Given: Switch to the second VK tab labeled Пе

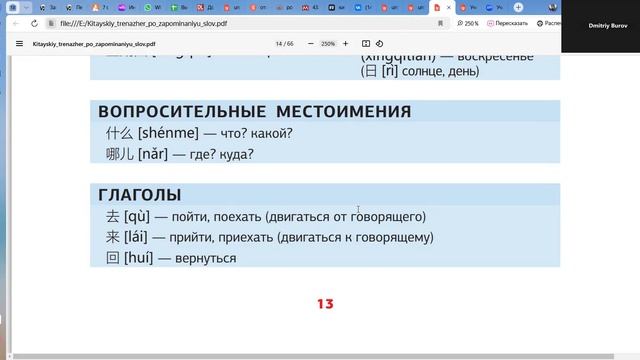Looking at the screenshot, I should pyautogui.click(x=73, y=7).
